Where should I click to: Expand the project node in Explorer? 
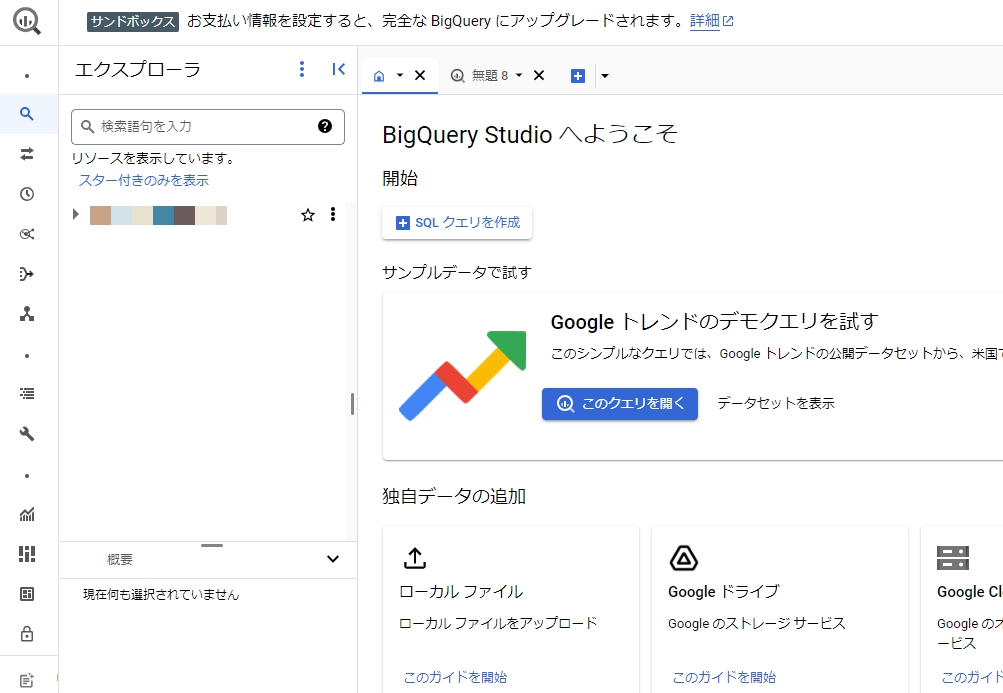(75, 214)
